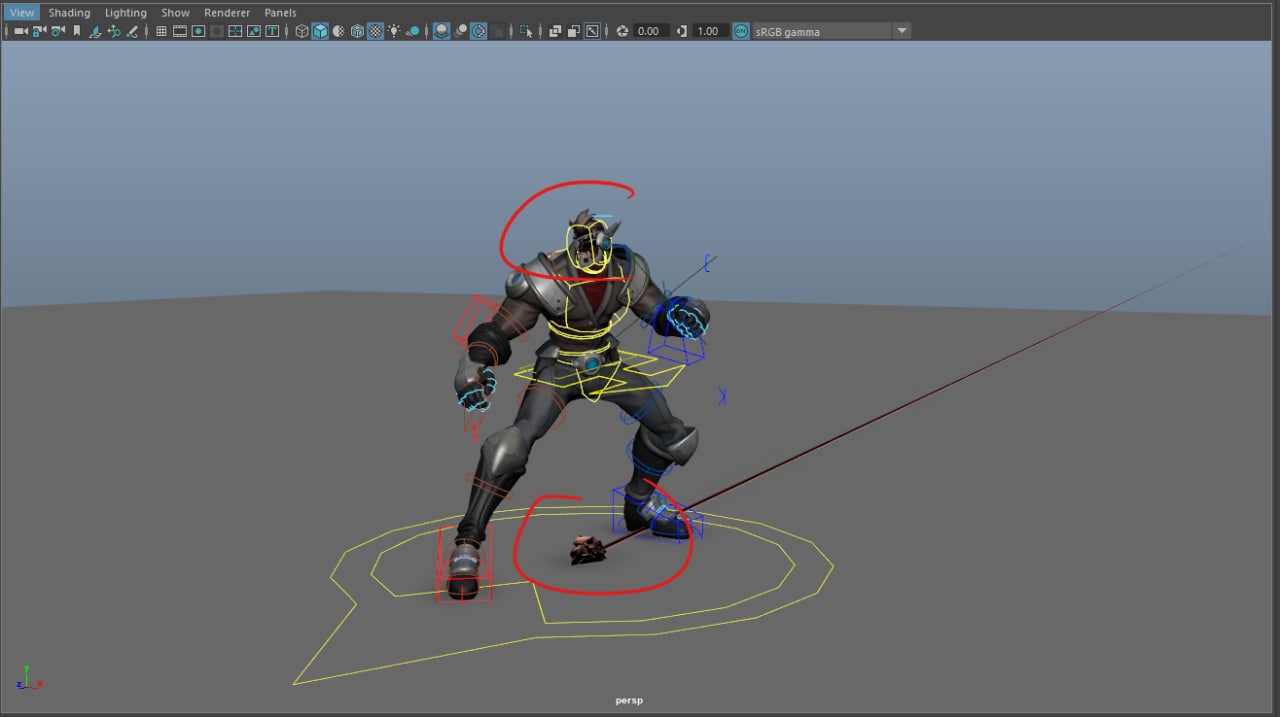This screenshot has height=717, width=1280.
Task: Toggle the View Transform ON button
Action: [x=741, y=31]
